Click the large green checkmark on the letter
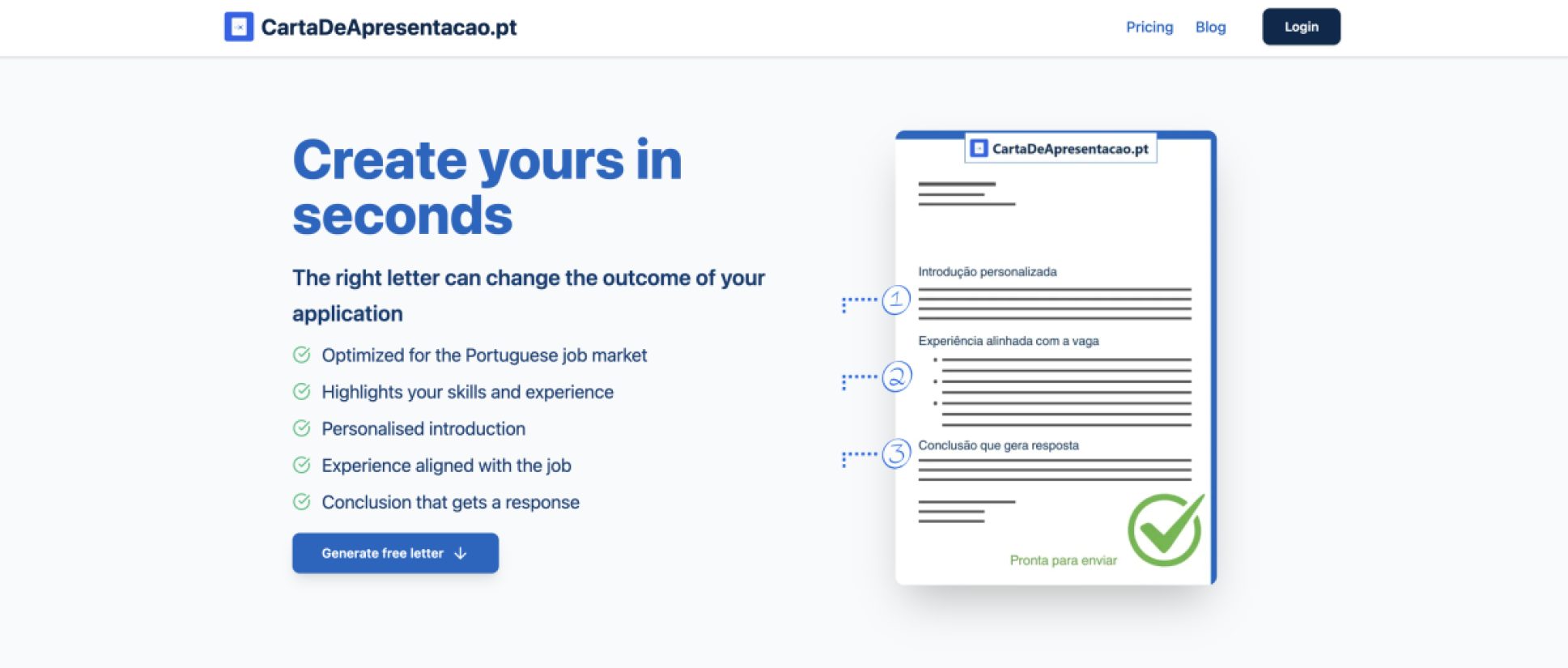This screenshot has height=668, width=1568. (x=1166, y=530)
